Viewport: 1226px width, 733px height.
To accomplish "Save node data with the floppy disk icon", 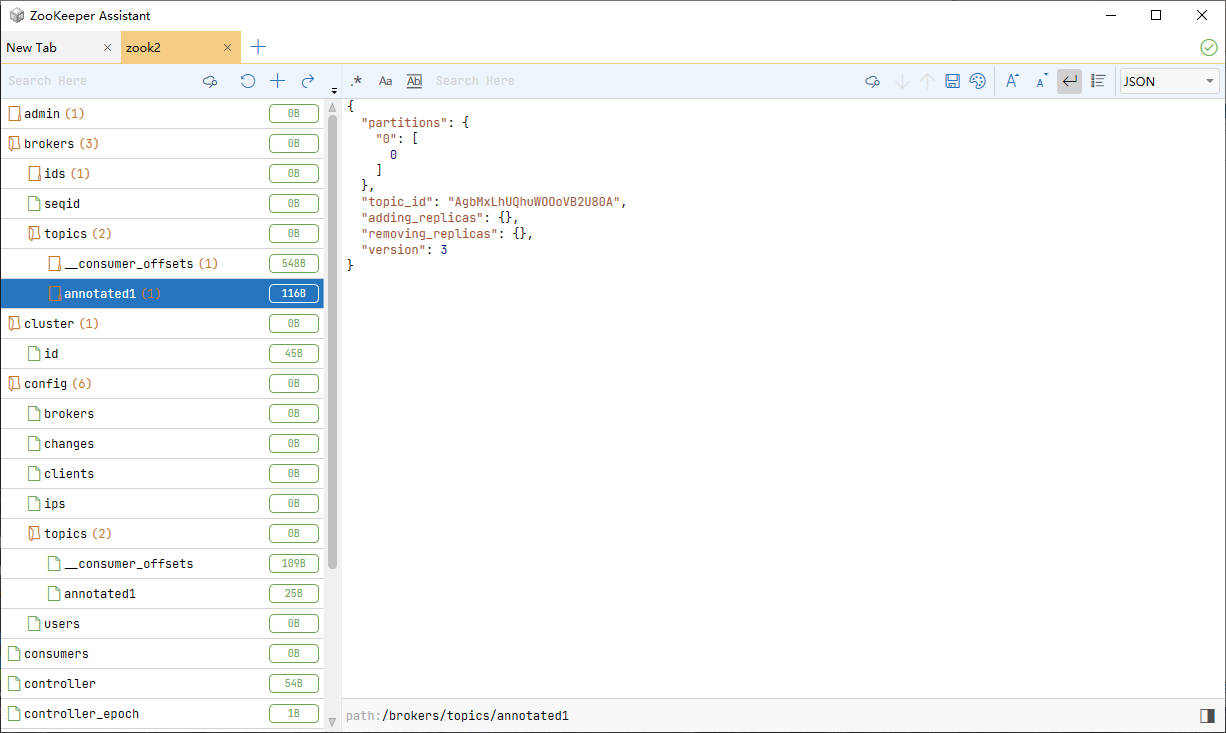I will 952,81.
